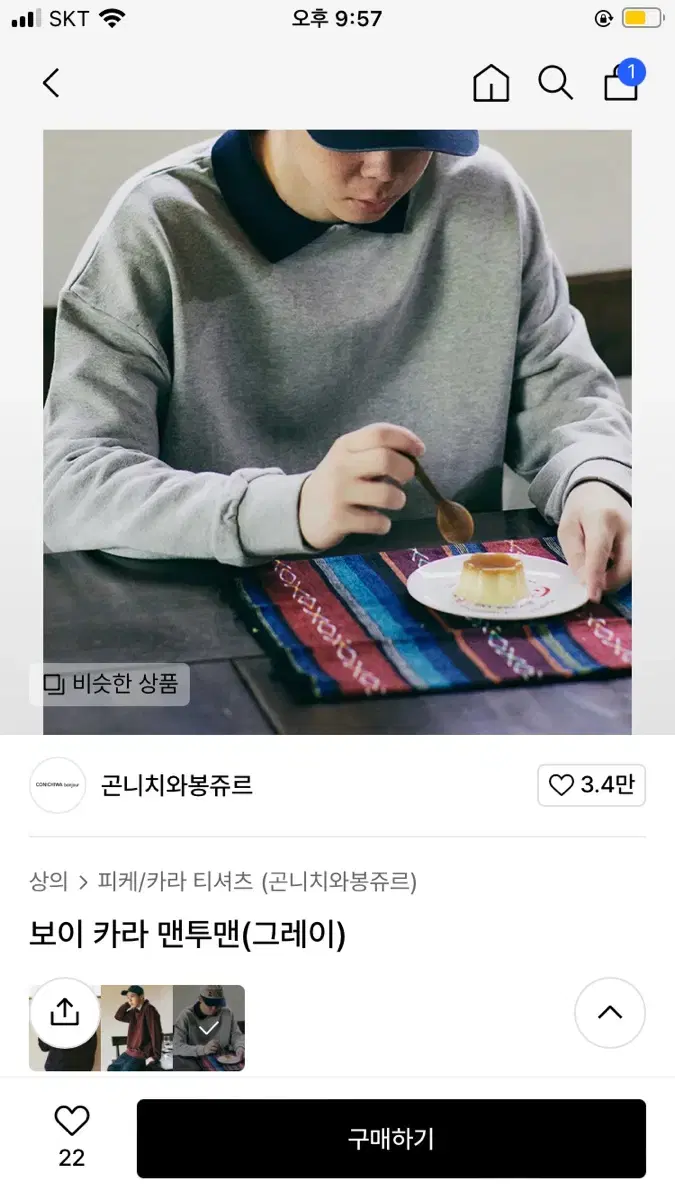Open the 곤니치와봉쥬르 brand name

point(177,786)
